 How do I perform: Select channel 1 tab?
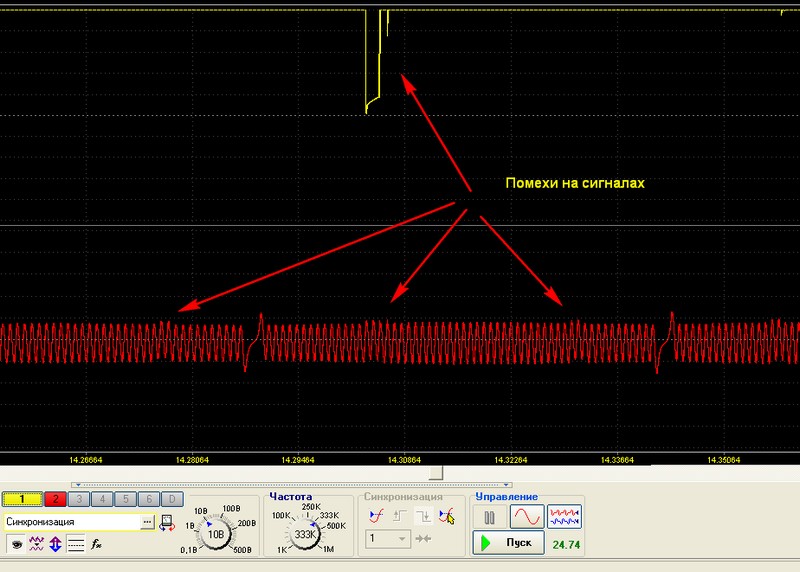pos(22,499)
